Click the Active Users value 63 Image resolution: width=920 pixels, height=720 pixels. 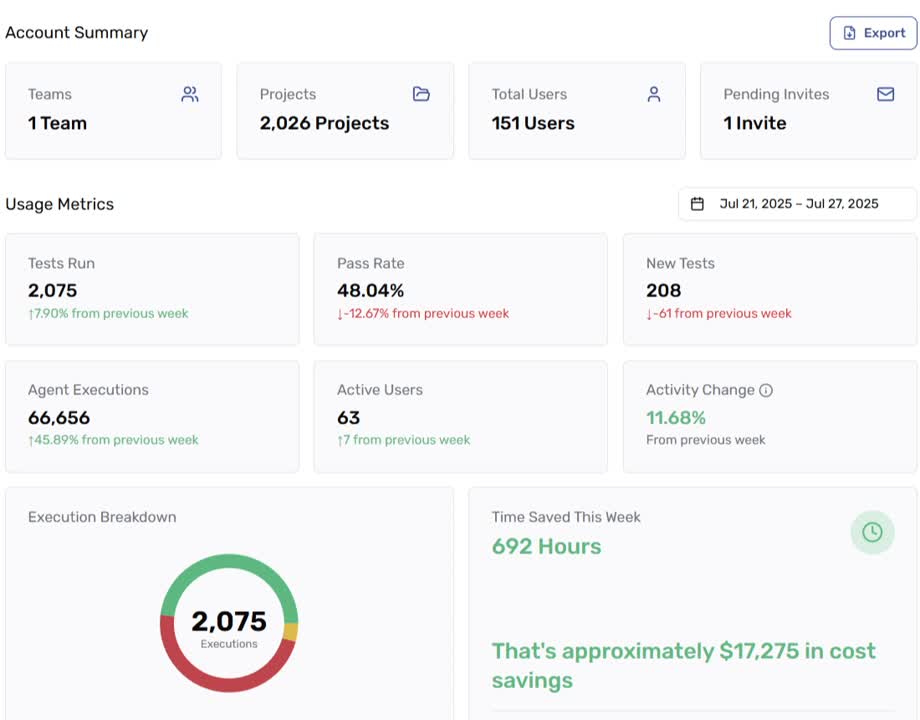tap(349, 418)
